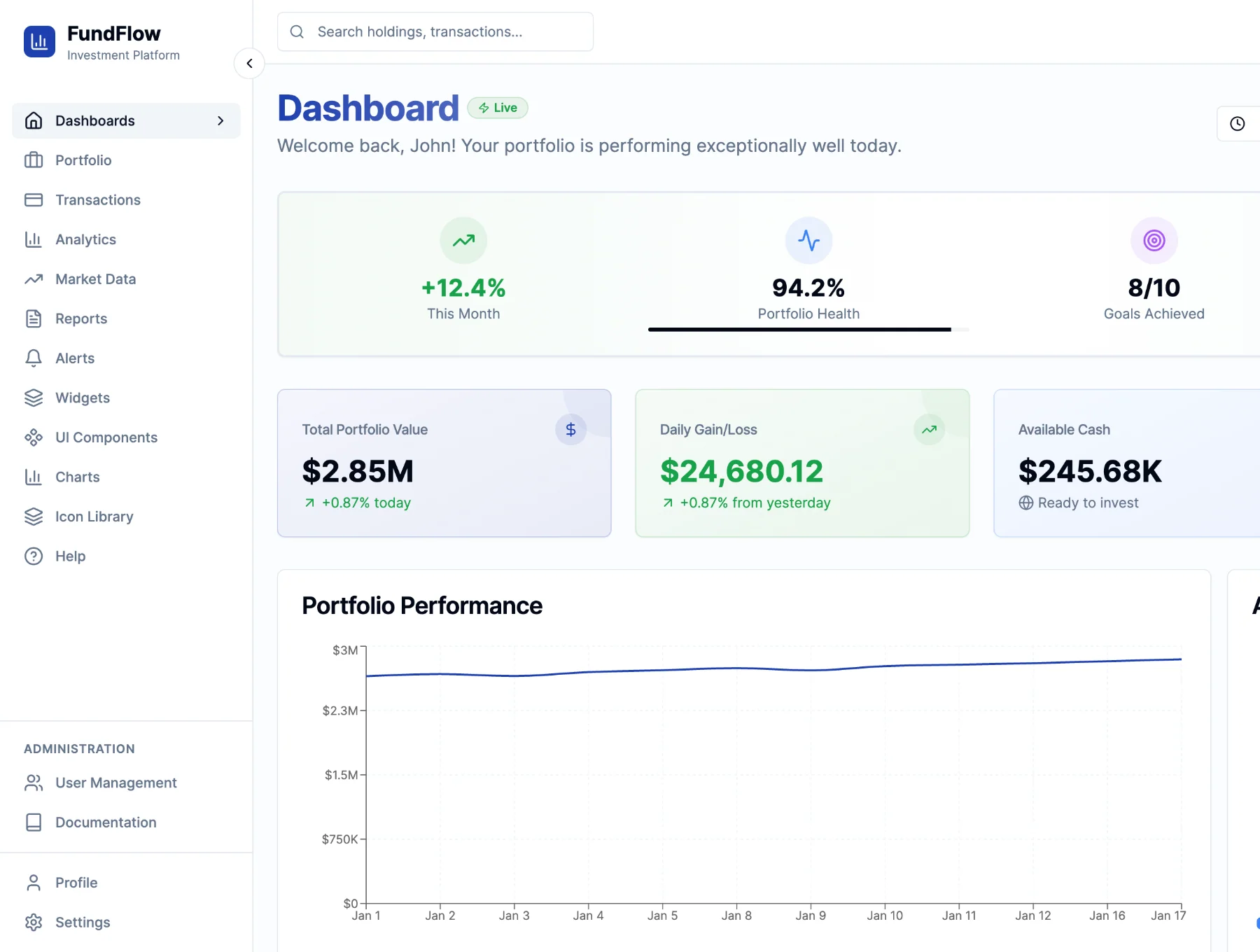This screenshot has width=1260, height=952.
Task: Select the Profile label
Action: pos(76,883)
